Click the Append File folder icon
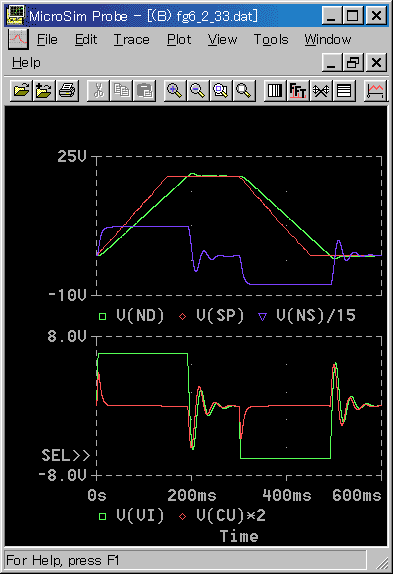393x574 pixels. click(x=44, y=90)
